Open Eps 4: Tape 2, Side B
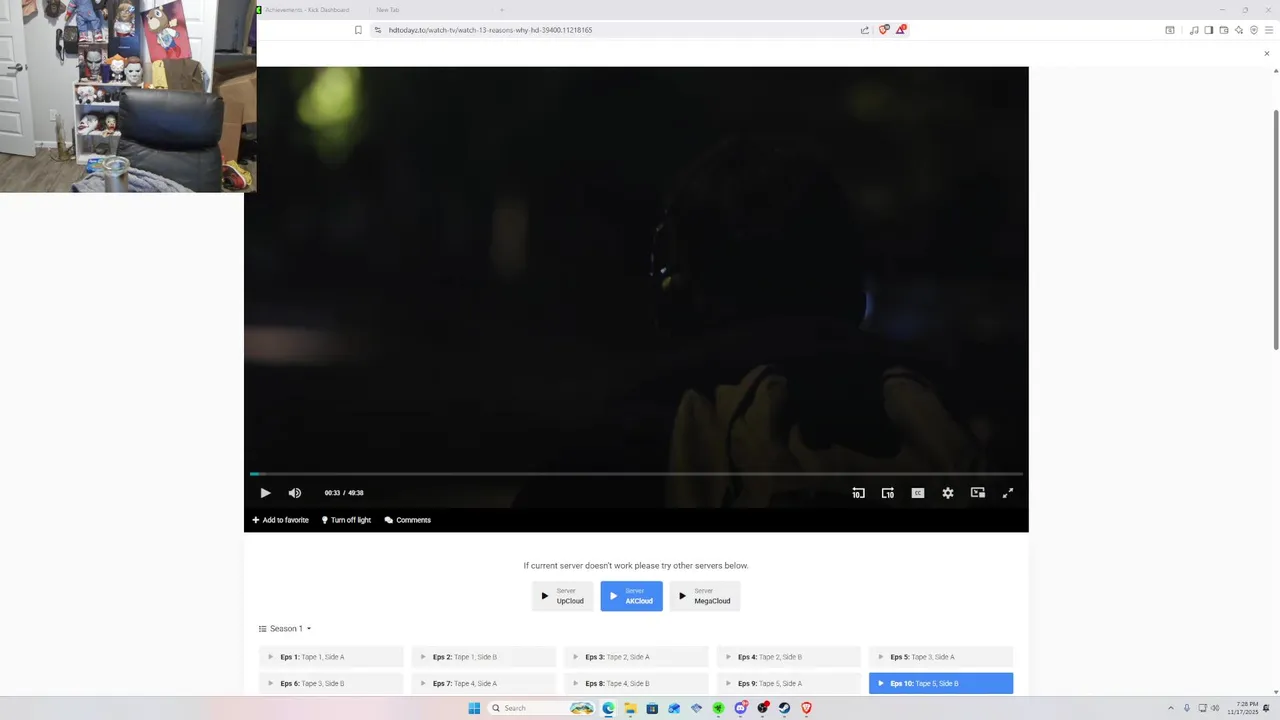 pos(789,657)
